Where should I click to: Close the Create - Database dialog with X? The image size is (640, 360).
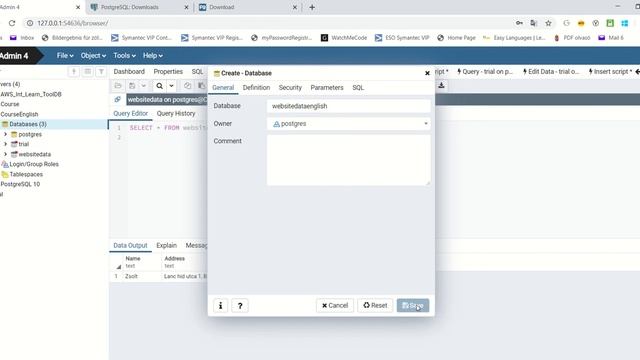pos(427,73)
